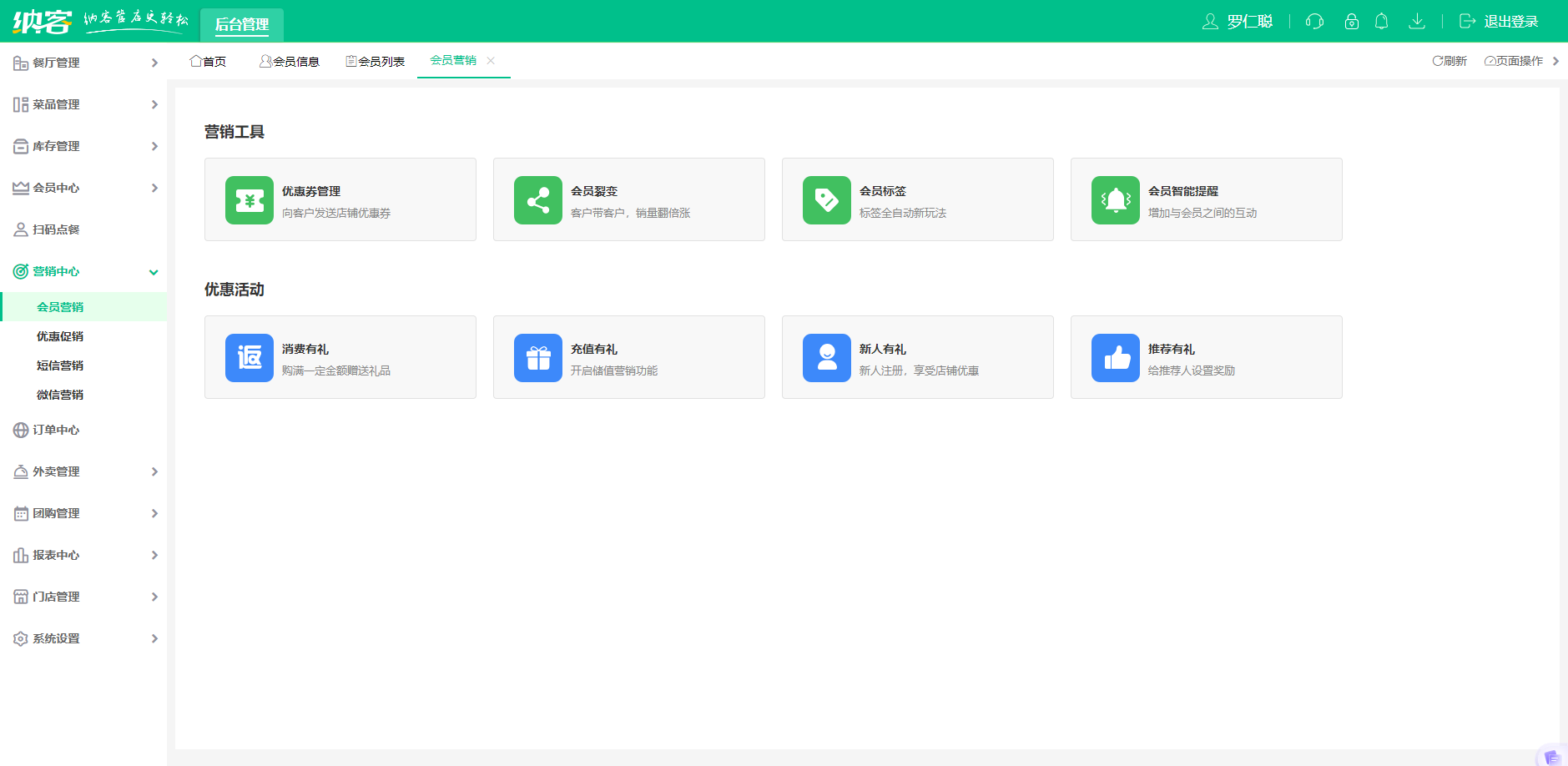Viewport: 1568px width, 766px height.
Task: Open the consumption rewards (消费有礼) icon
Action: (x=249, y=358)
